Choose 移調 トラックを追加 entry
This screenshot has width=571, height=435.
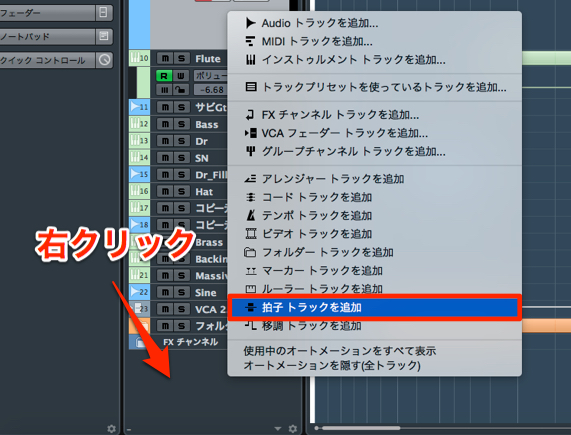tap(374, 326)
